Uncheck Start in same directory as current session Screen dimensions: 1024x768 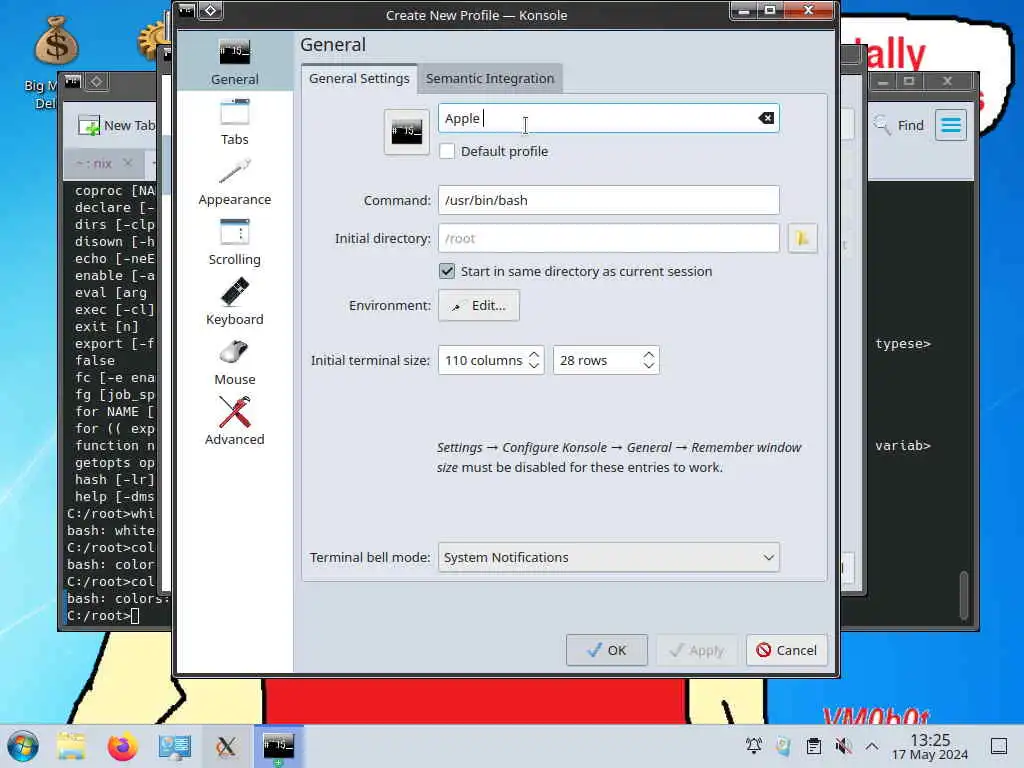(x=447, y=271)
